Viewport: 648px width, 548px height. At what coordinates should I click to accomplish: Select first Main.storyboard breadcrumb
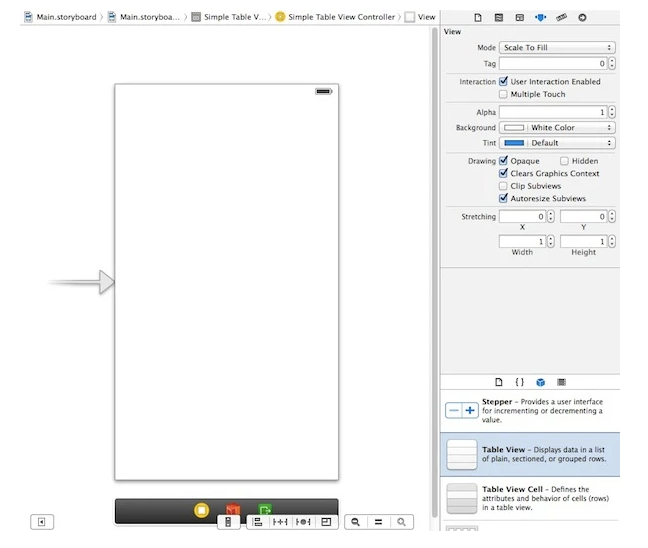(60, 17)
